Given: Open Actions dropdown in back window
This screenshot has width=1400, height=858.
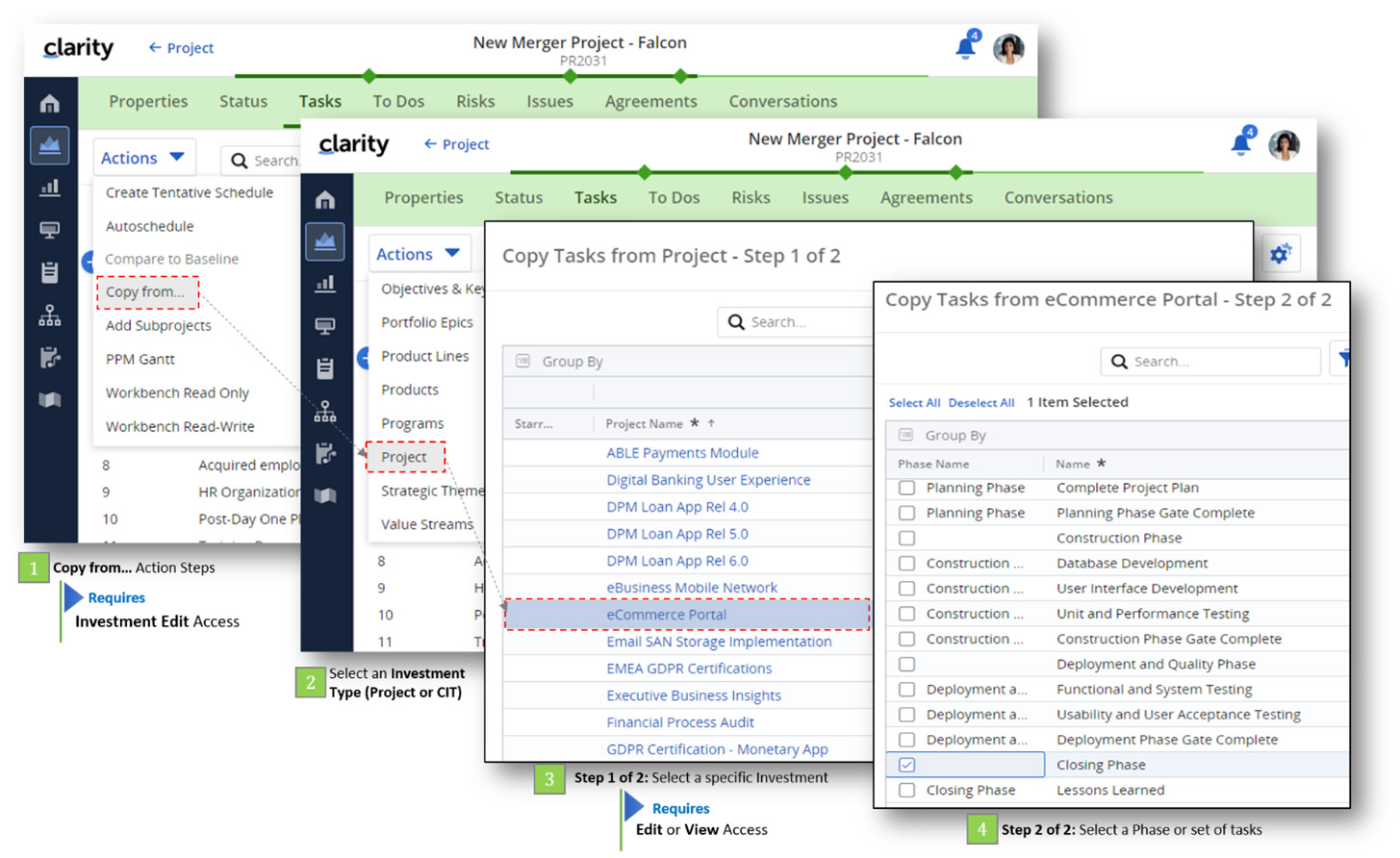Looking at the screenshot, I should (142, 158).
